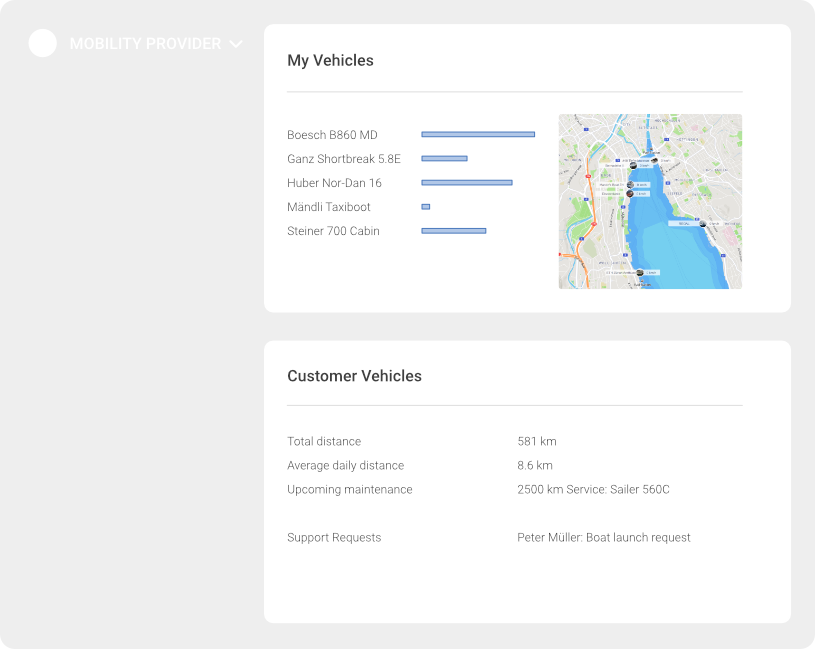Click the southernmost boat marker on the map
This screenshot has height=649, width=815.
638,271
